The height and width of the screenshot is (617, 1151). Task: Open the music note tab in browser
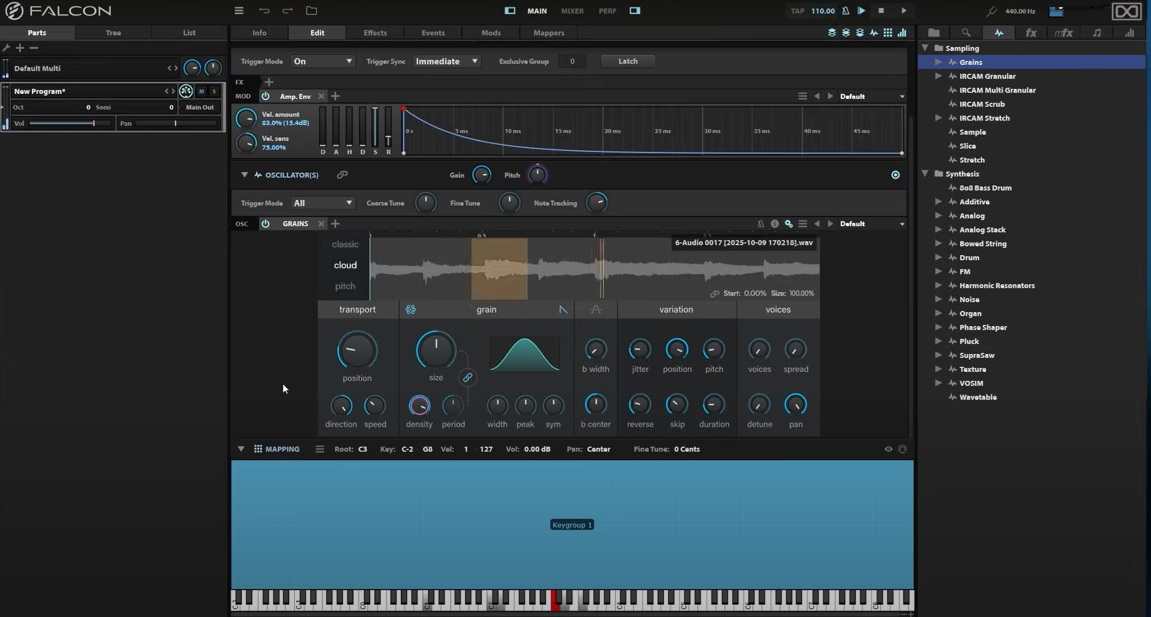click(x=1097, y=33)
